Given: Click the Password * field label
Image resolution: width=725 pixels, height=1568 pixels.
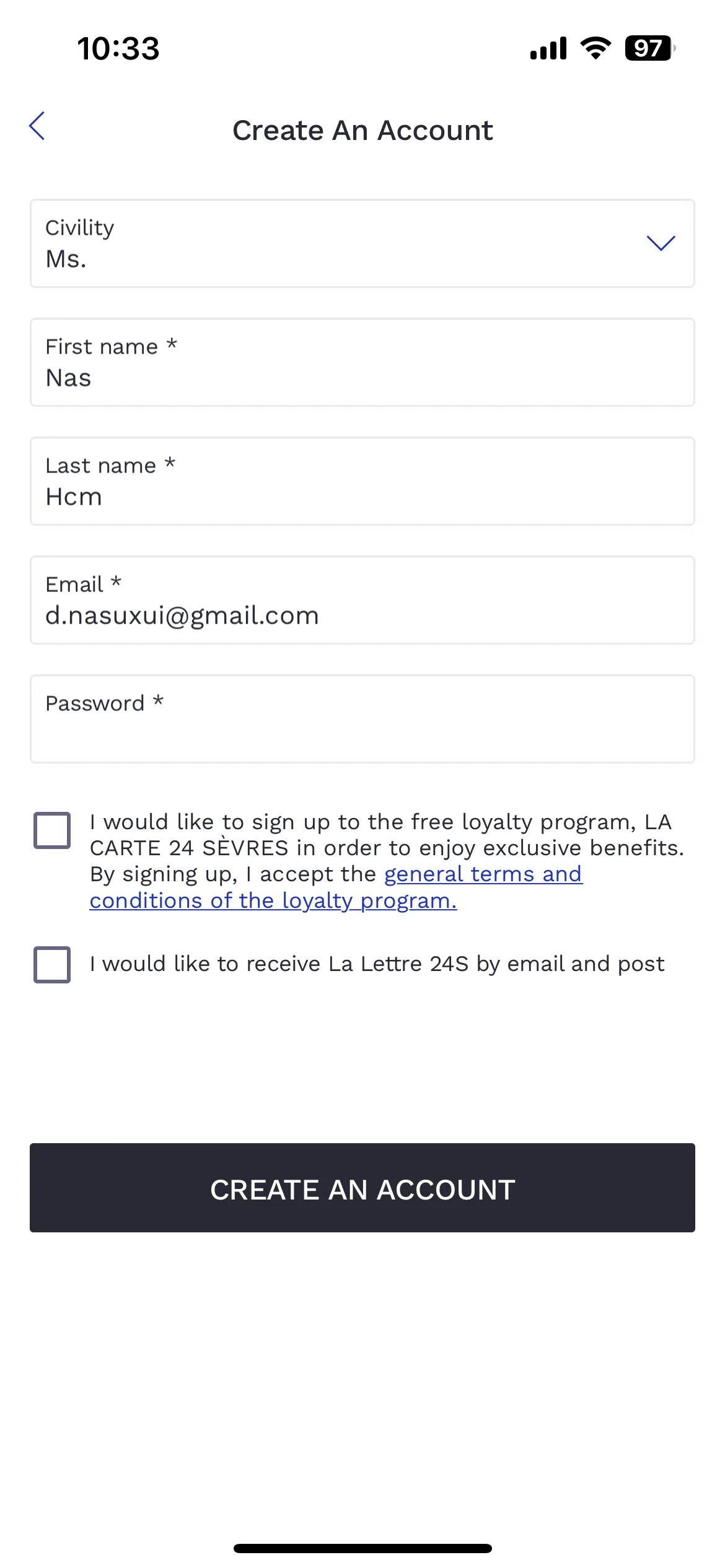Looking at the screenshot, I should pyautogui.click(x=104, y=703).
